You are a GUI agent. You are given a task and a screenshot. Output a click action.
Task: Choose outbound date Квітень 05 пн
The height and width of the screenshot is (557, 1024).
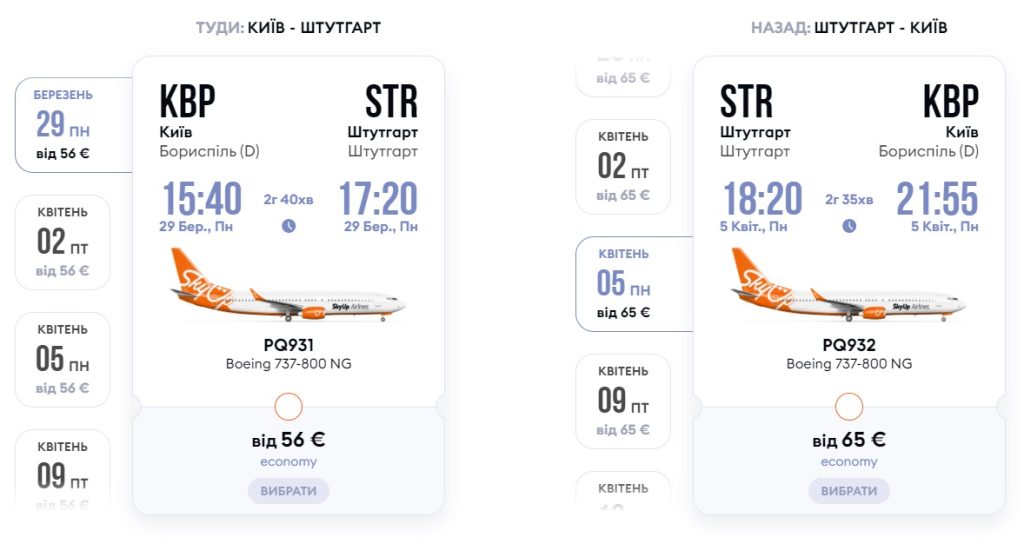(63, 359)
